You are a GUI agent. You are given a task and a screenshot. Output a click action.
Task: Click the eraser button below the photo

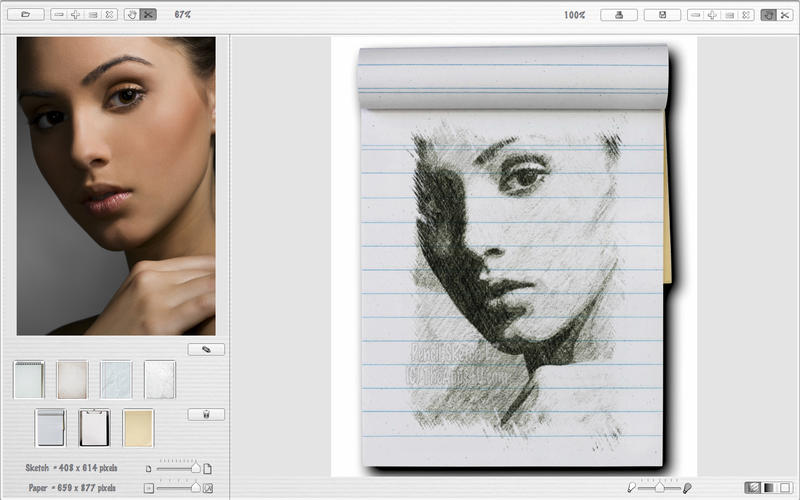206,350
